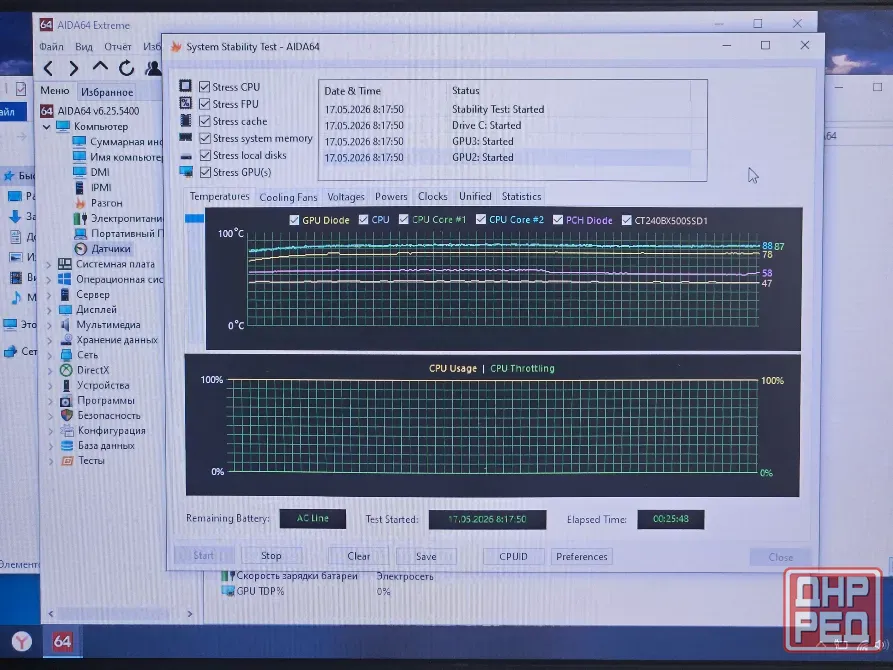The image size is (893, 670).
Task: Open the Clocks tab
Action: [x=432, y=197]
